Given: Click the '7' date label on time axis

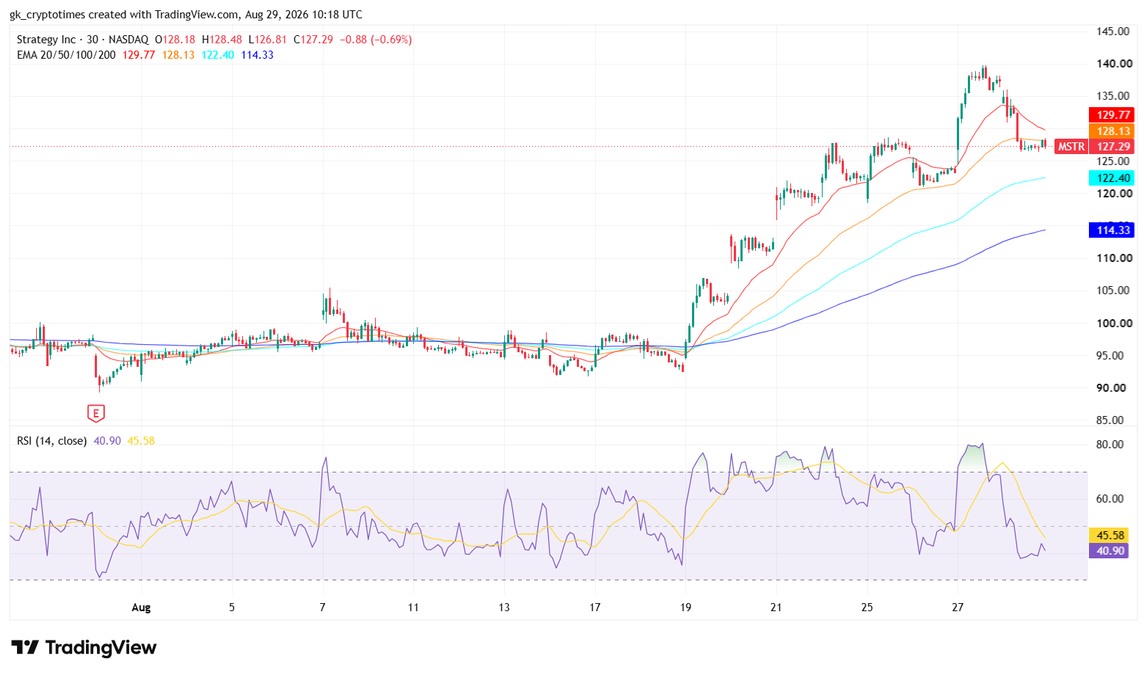Looking at the screenshot, I should pyautogui.click(x=323, y=607).
